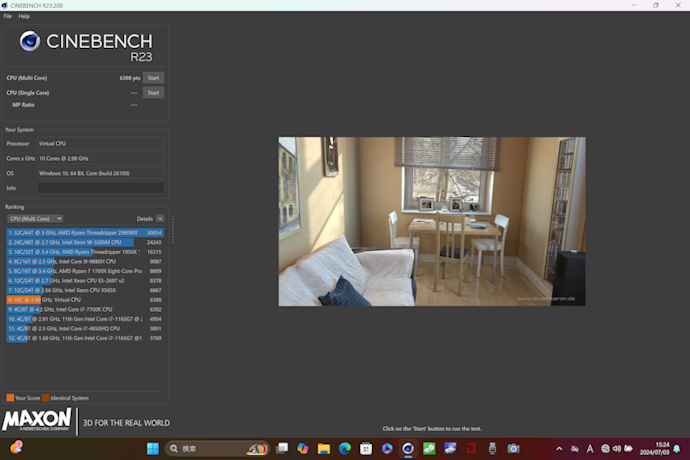Viewport: 690px width, 460px height.
Task: Open the green app icon in the taskbar
Action: click(429, 449)
